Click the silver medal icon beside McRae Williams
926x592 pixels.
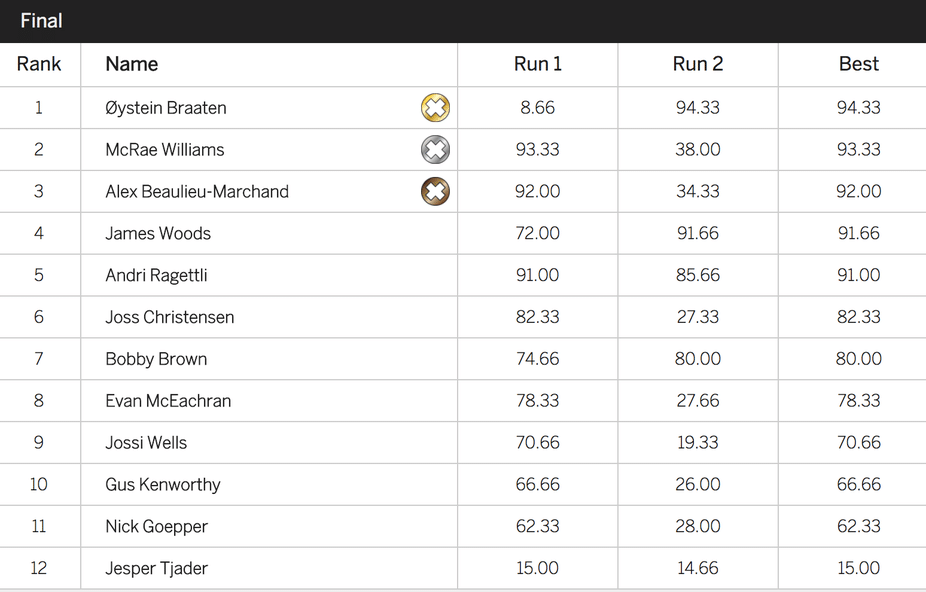(435, 149)
